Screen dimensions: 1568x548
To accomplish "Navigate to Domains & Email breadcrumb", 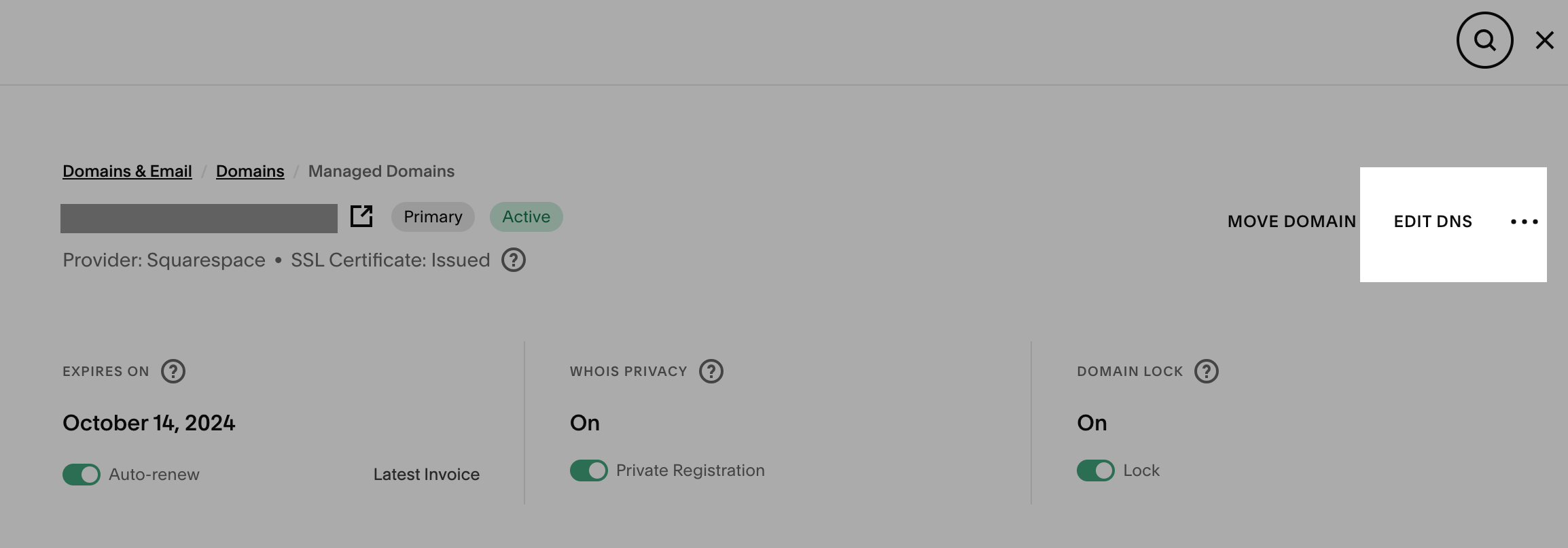I will pos(126,171).
